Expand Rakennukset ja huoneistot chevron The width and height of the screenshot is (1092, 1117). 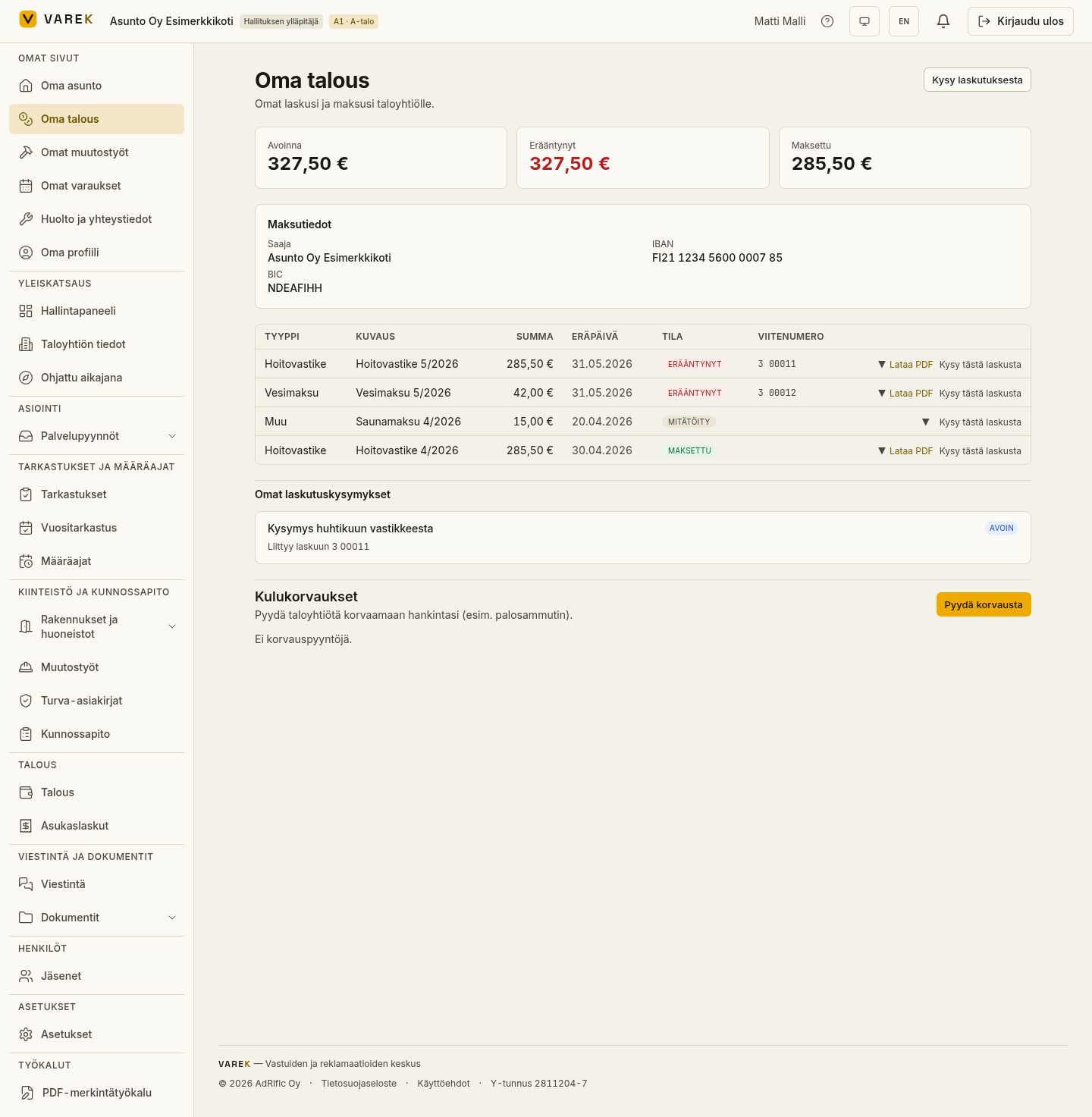tap(172, 626)
